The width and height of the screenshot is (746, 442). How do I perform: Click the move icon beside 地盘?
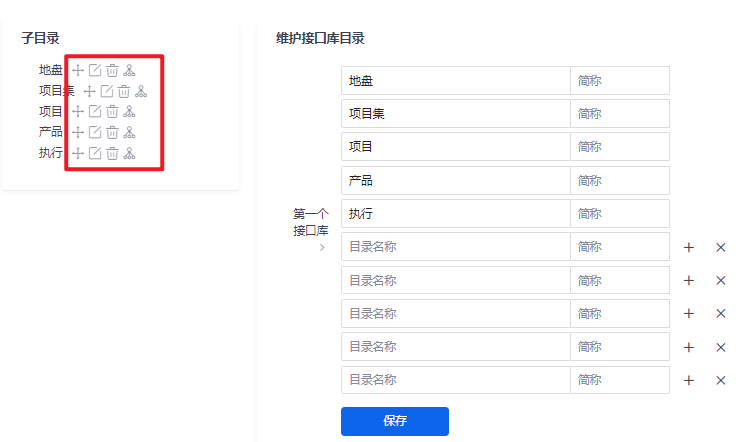pyautogui.click(x=78, y=70)
